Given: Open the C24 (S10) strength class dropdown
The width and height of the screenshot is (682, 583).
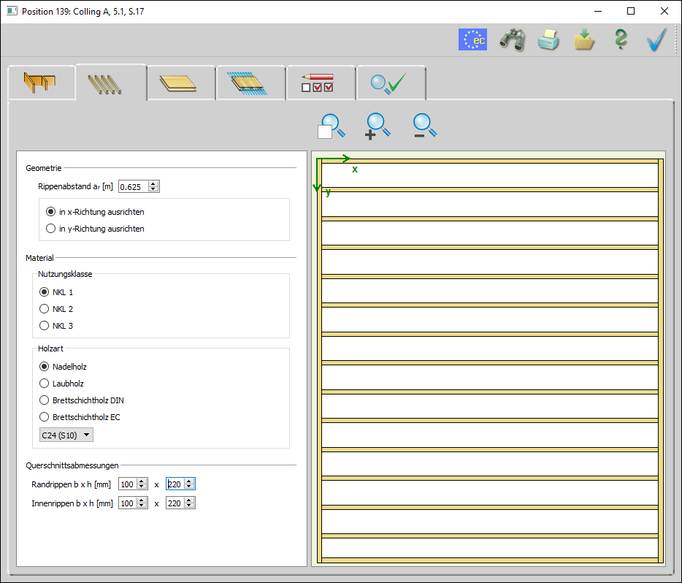Looking at the screenshot, I should [67, 435].
